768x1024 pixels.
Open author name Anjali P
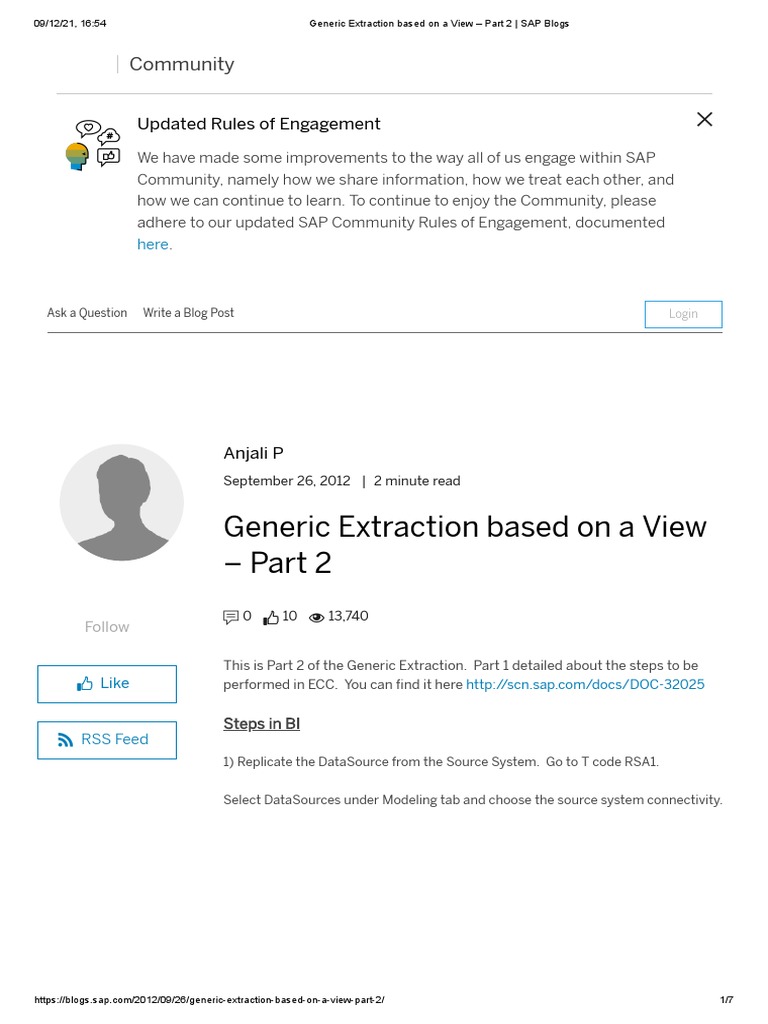[x=254, y=453]
